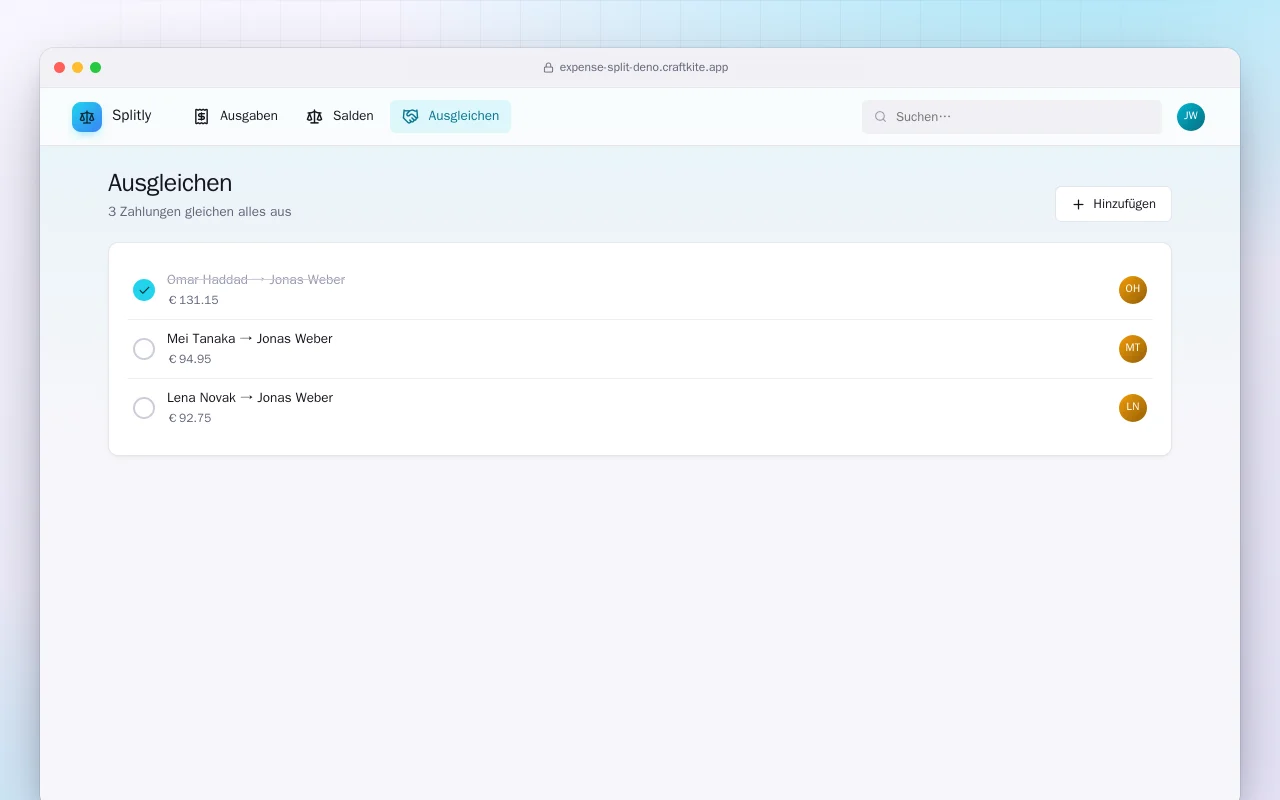Click the Hinzufügen button
Viewport: 1280px width, 800px height.
coord(1113,204)
